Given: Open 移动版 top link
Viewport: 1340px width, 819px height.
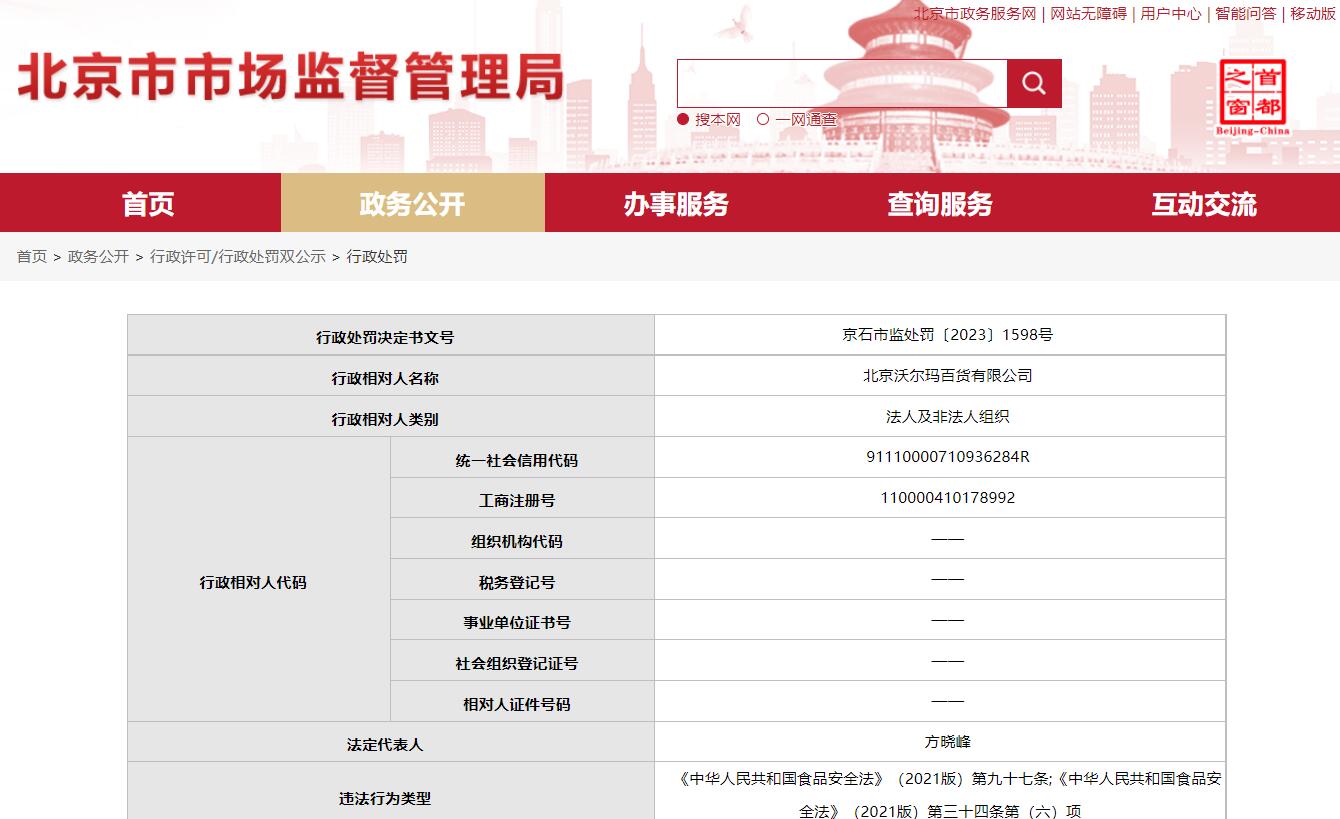Looking at the screenshot, I should 1313,13.
